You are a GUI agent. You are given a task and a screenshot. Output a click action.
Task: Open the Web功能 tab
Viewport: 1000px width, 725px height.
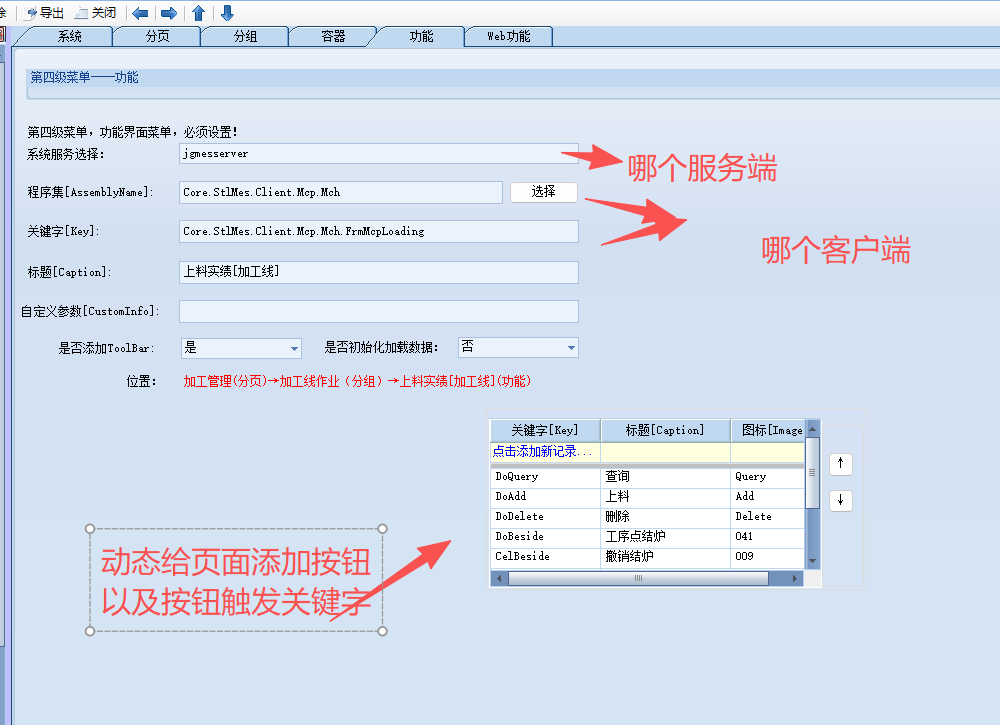click(x=508, y=35)
